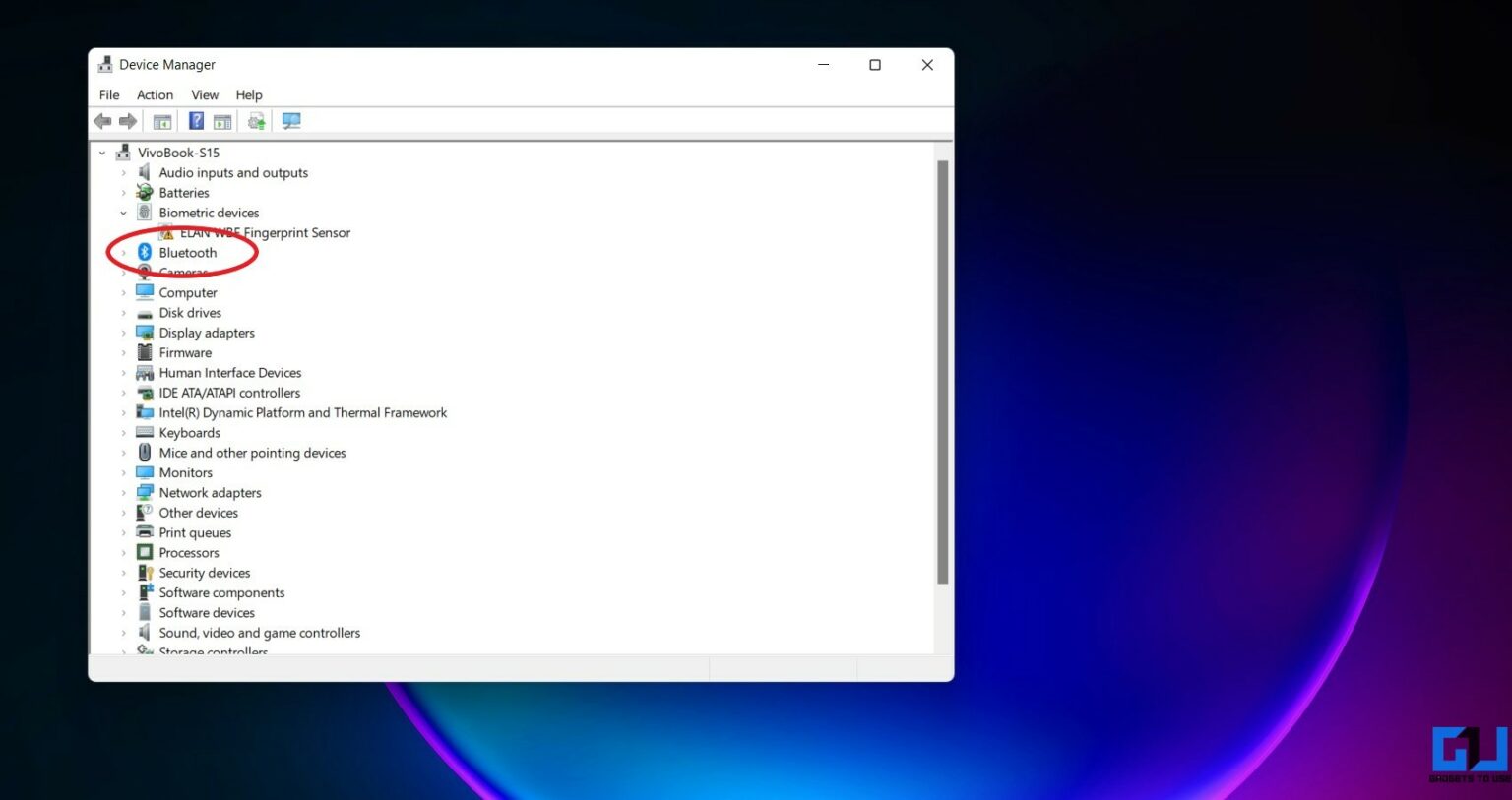The image size is (1512, 800).
Task: Select the Network adapters category
Action: coord(210,492)
